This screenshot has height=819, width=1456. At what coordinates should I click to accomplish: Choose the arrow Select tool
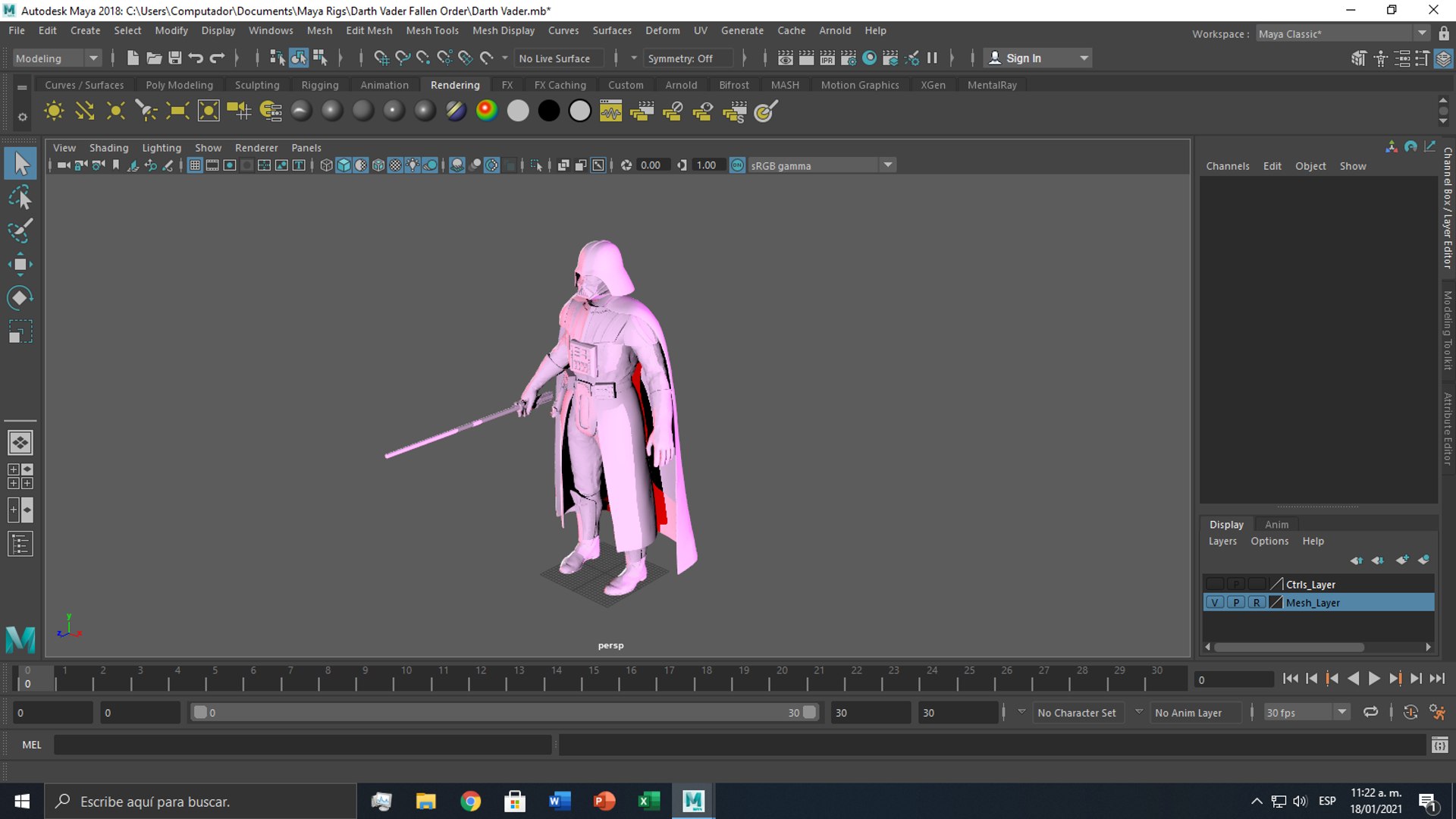[x=20, y=164]
